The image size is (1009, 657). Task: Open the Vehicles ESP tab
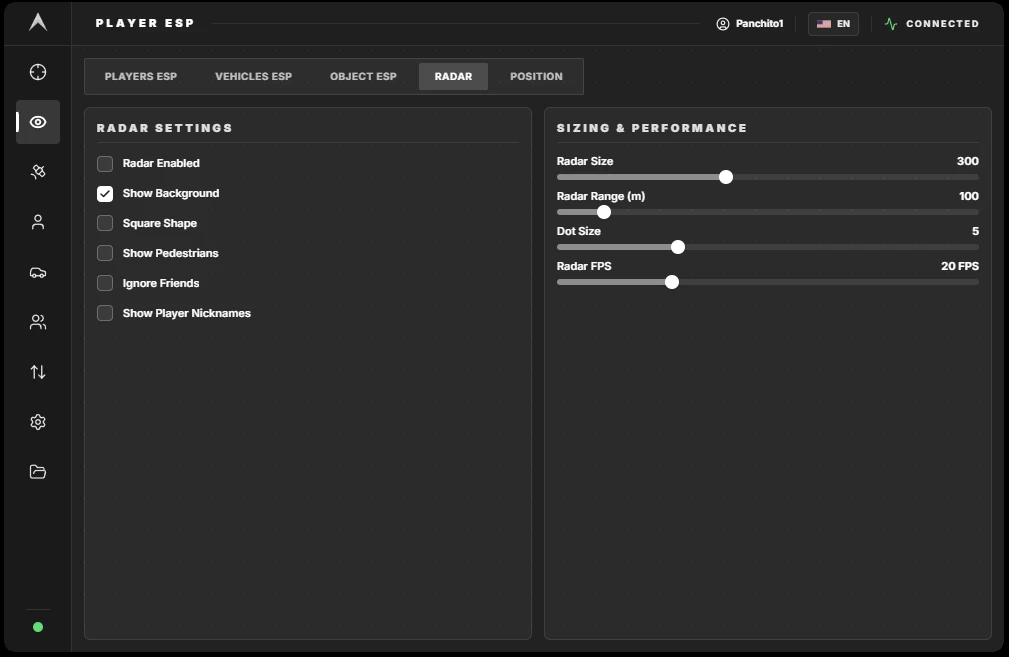click(254, 77)
